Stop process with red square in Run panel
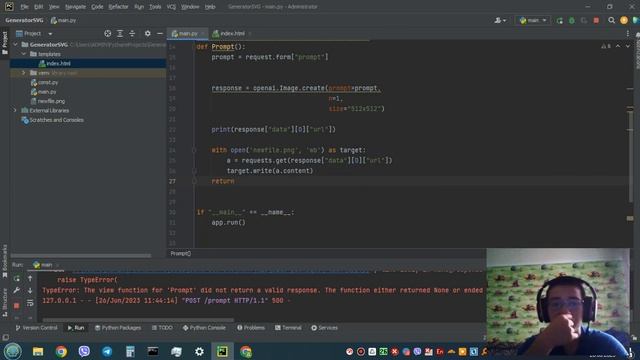640x360 pixels. 17,305
